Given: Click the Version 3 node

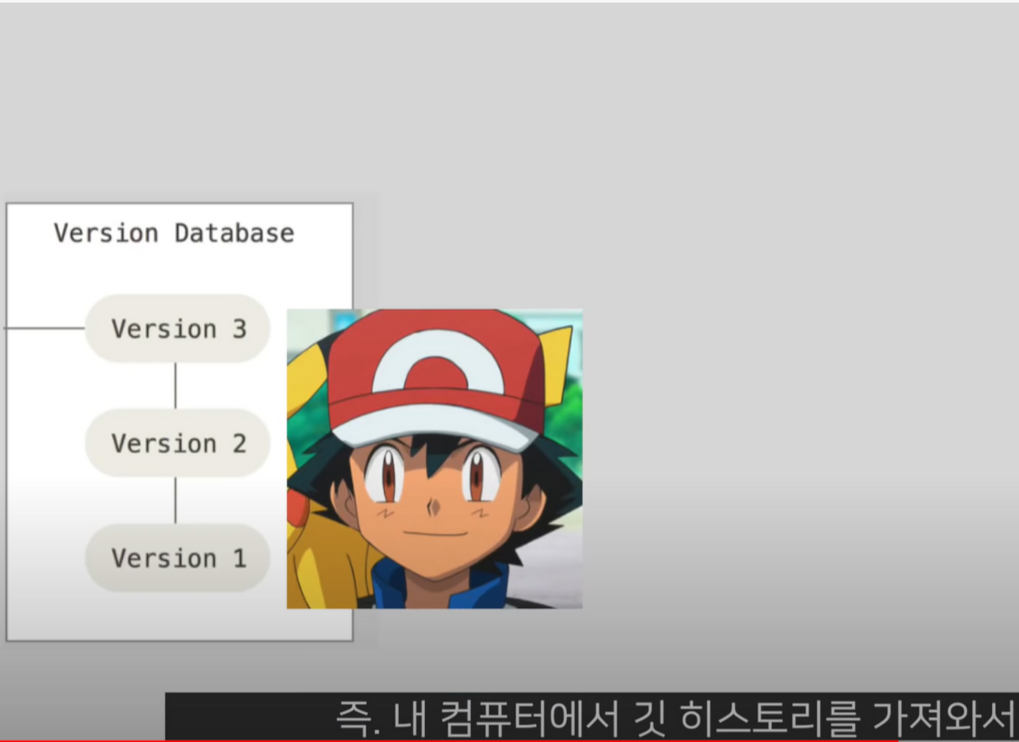Looking at the screenshot, I should click(x=177, y=328).
